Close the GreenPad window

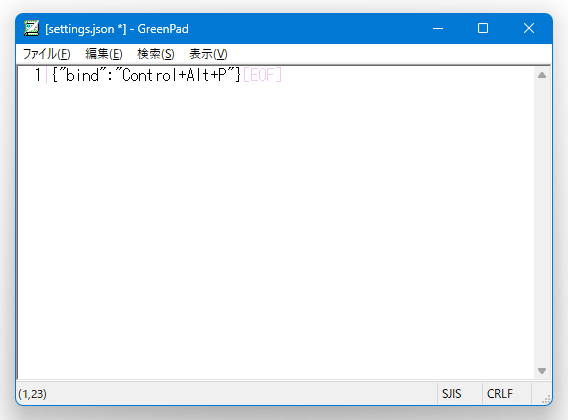(x=529, y=28)
